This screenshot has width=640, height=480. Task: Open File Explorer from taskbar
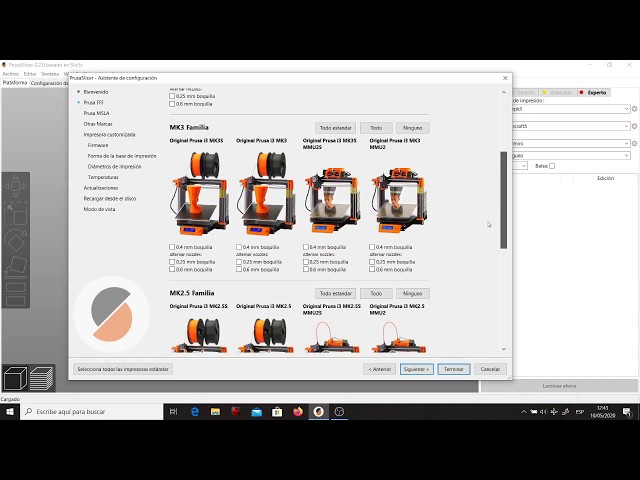215,412
